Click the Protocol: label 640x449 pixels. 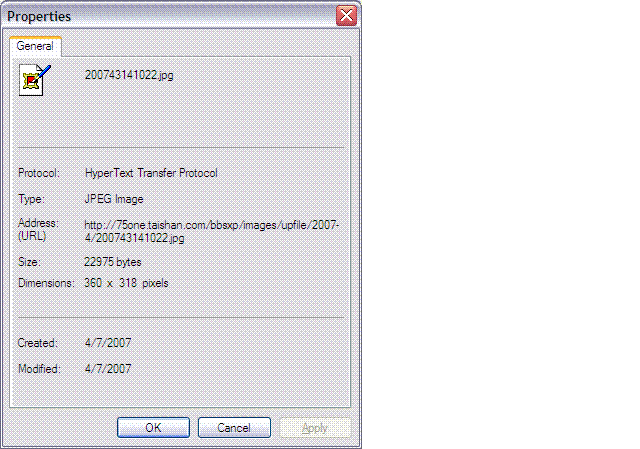(x=39, y=173)
